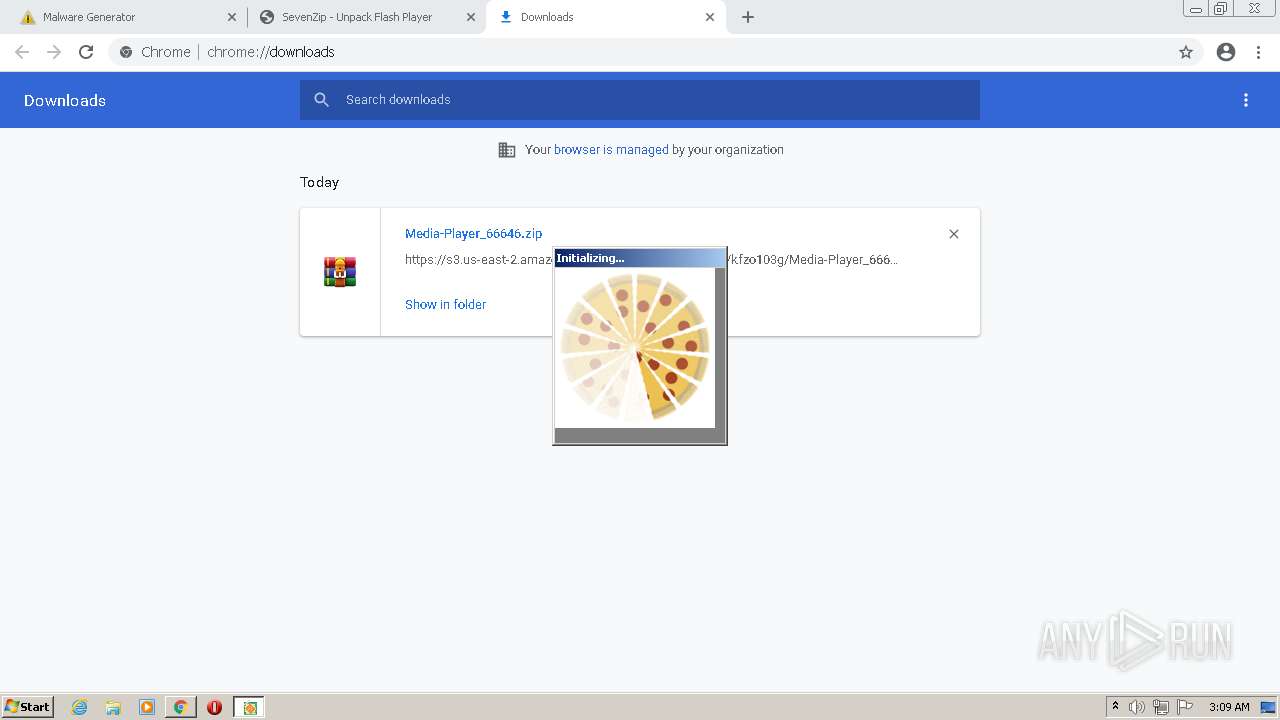1280x720 pixels.
Task: Open a new browser tab
Action: pyautogui.click(x=748, y=17)
